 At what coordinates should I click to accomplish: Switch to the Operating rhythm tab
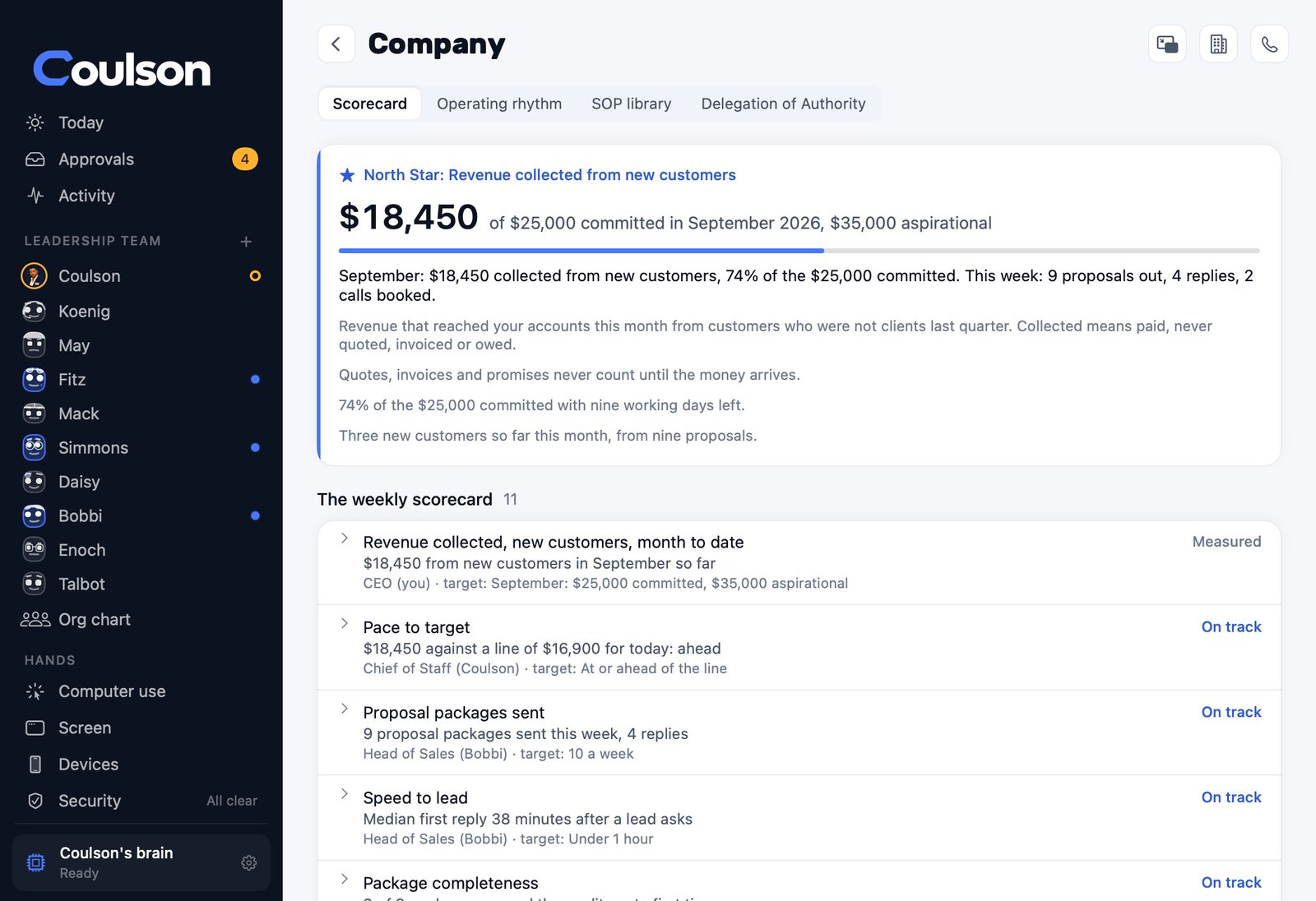coord(499,104)
